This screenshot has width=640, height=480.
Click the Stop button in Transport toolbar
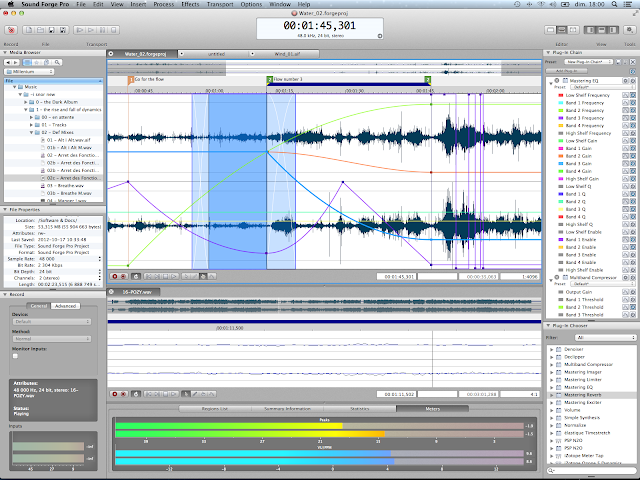point(114,30)
